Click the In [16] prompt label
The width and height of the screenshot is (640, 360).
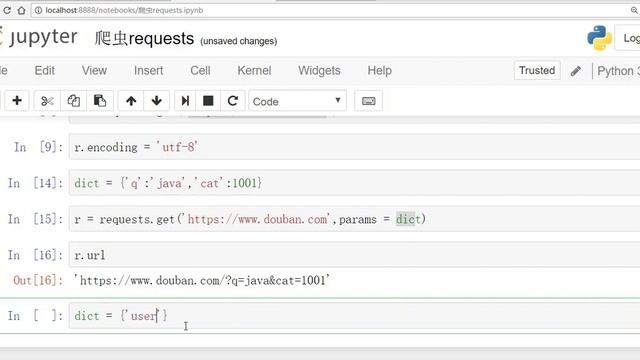point(36,255)
